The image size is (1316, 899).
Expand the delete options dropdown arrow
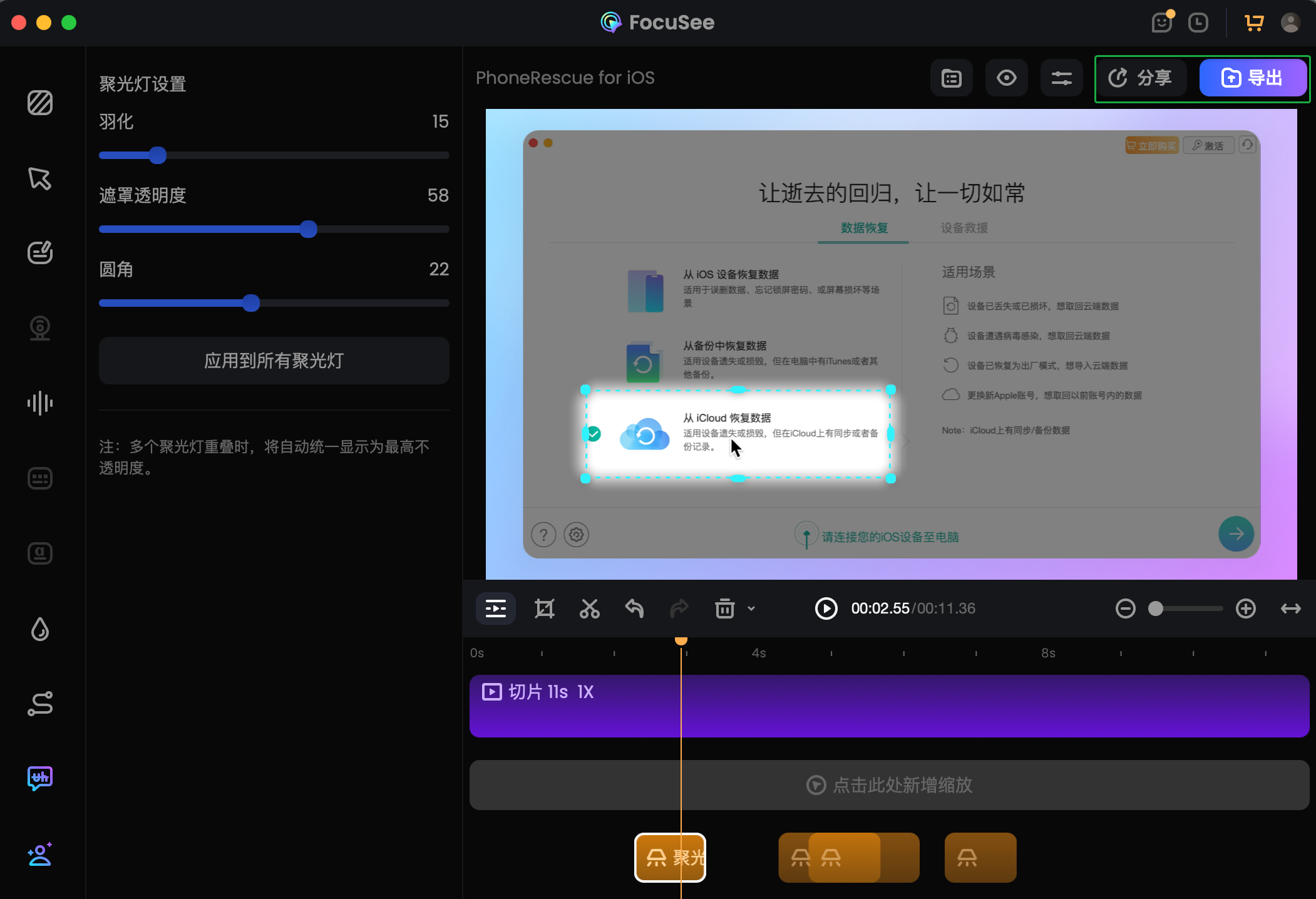pyautogui.click(x=751, y=609)
